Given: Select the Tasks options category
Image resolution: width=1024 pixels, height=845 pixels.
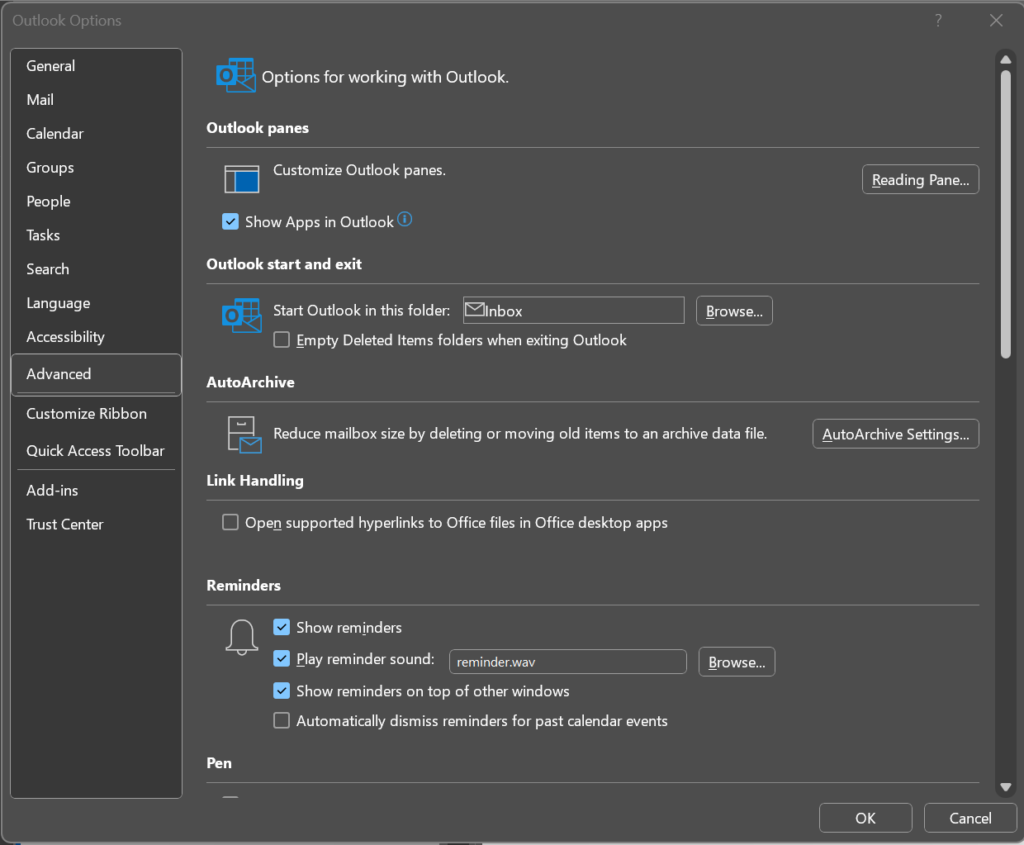Looking at the screenshot, I should click(96, 236).
